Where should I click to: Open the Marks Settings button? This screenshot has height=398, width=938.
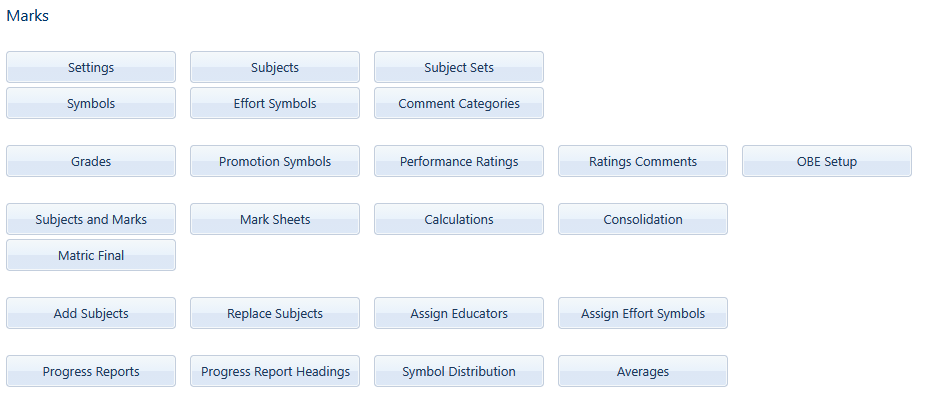(91, 67)
